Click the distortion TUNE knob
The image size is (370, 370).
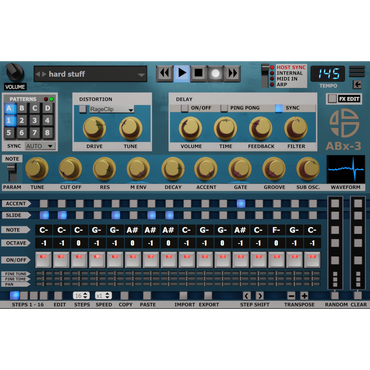pos(130,128)
